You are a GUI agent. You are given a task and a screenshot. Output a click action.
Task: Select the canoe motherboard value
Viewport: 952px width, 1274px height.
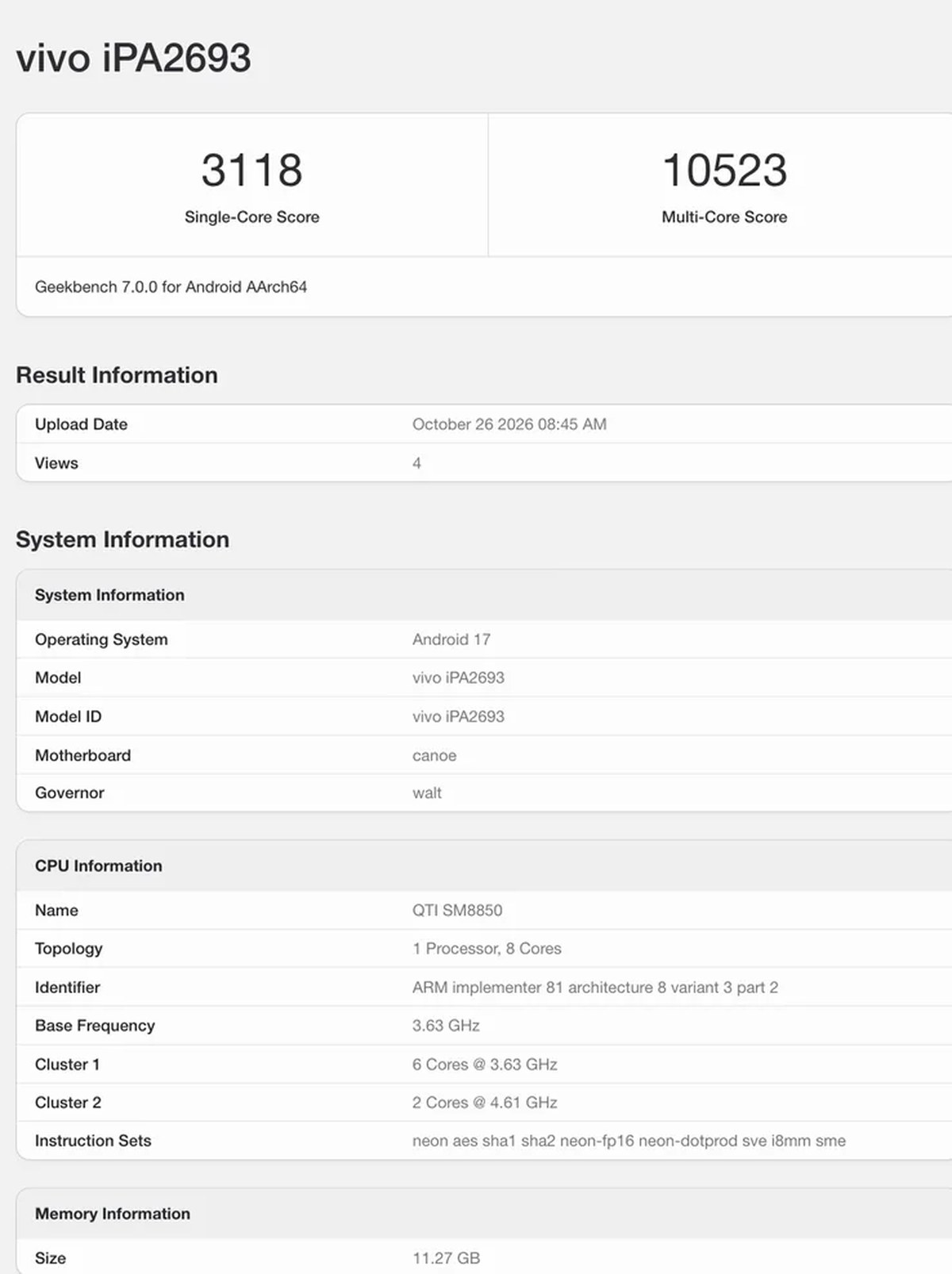point(434,755)
